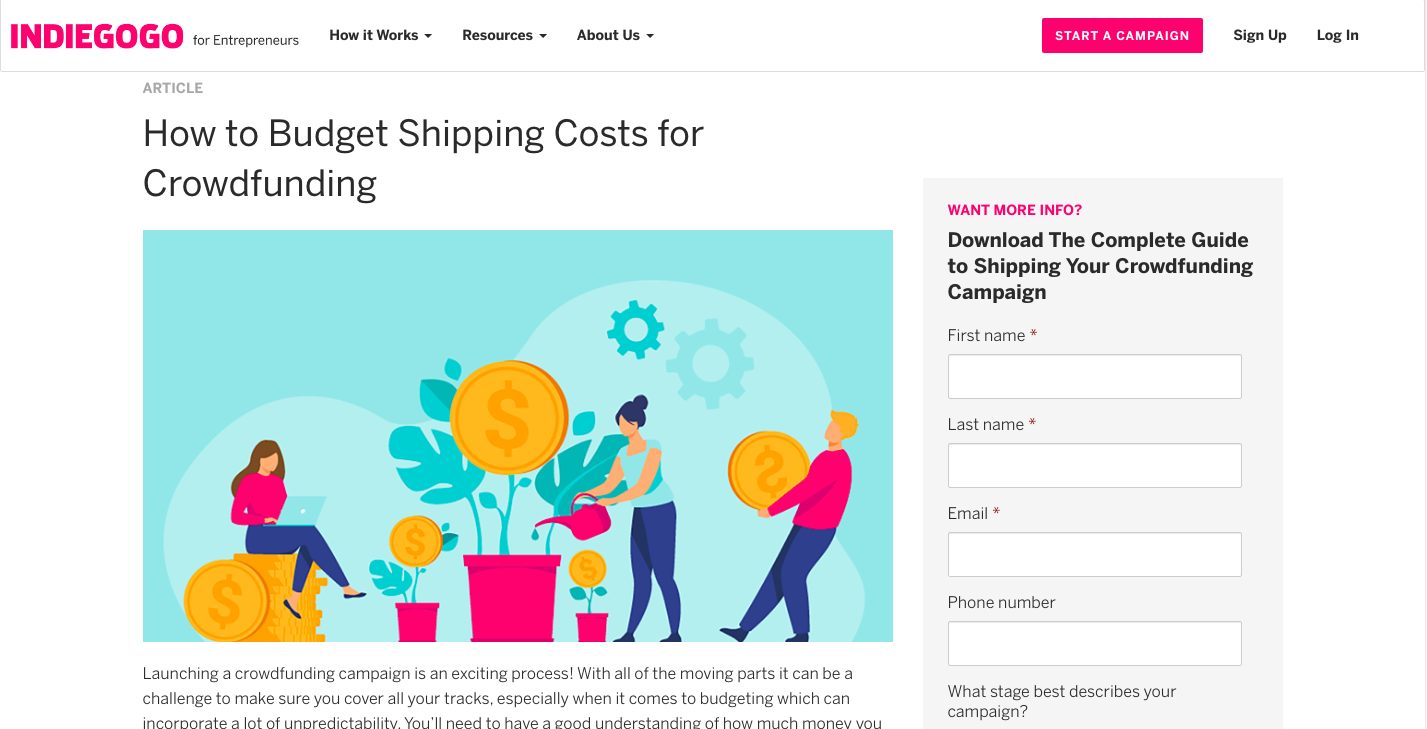Screen dimensions: 1427x729
Task: Click the First name required asterisk
Action: pyautogui.click(x=1035, y=335)
